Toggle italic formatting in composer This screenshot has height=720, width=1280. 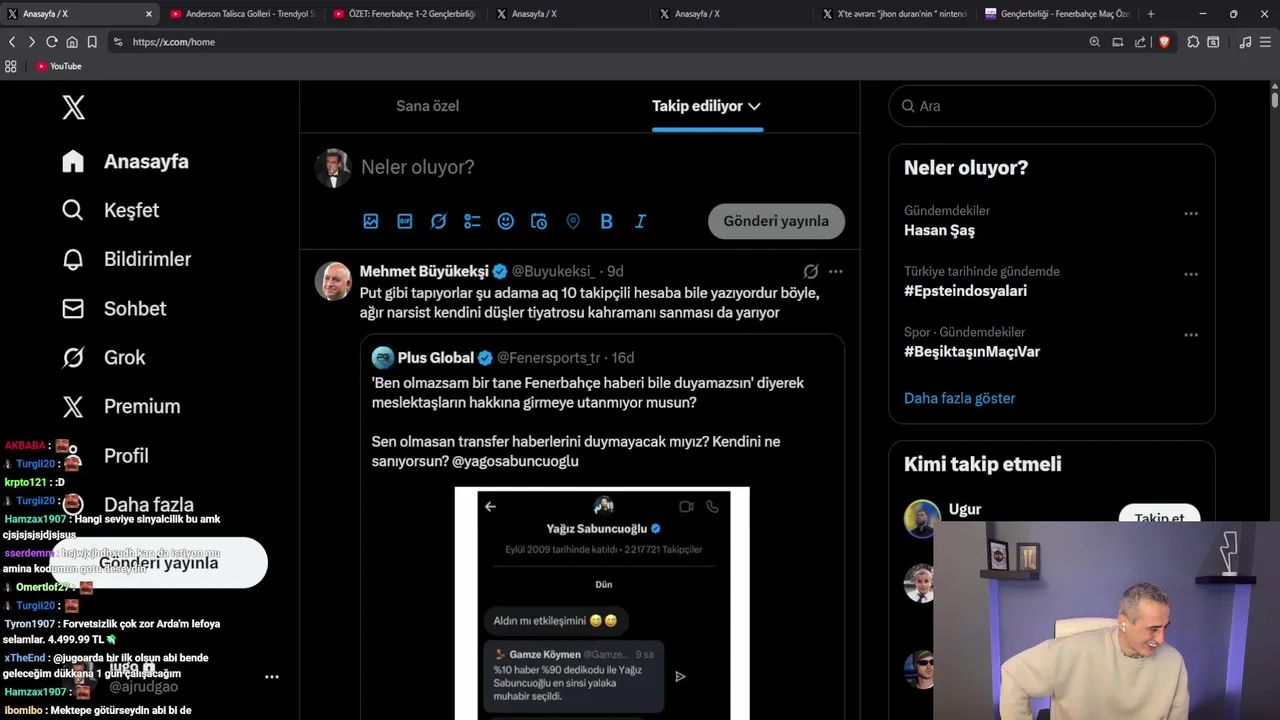pyautogui.click(x=640, y=221)
